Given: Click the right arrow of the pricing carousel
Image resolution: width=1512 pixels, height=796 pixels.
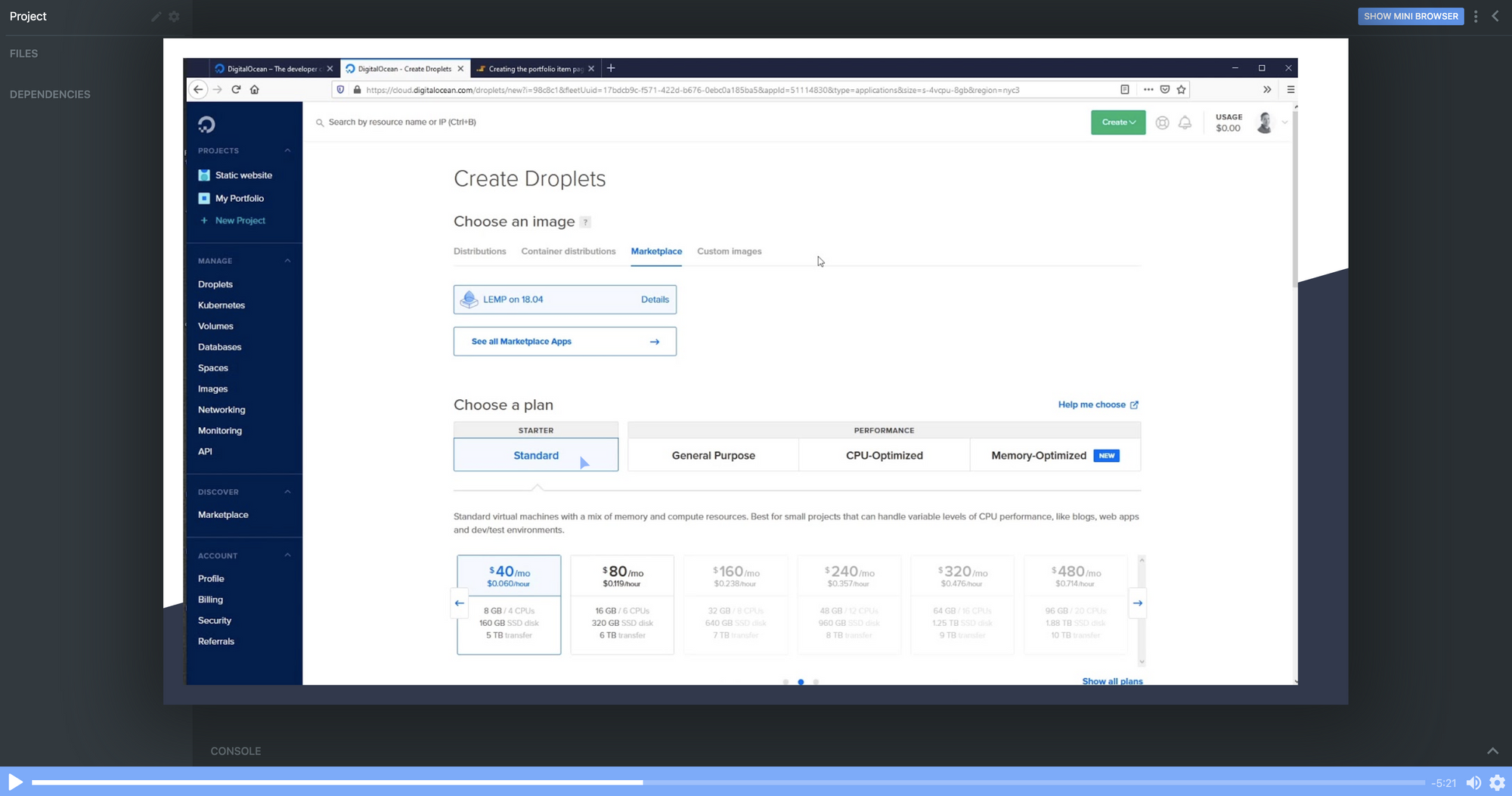Looking at the screenshot, I should (1137, 603).
